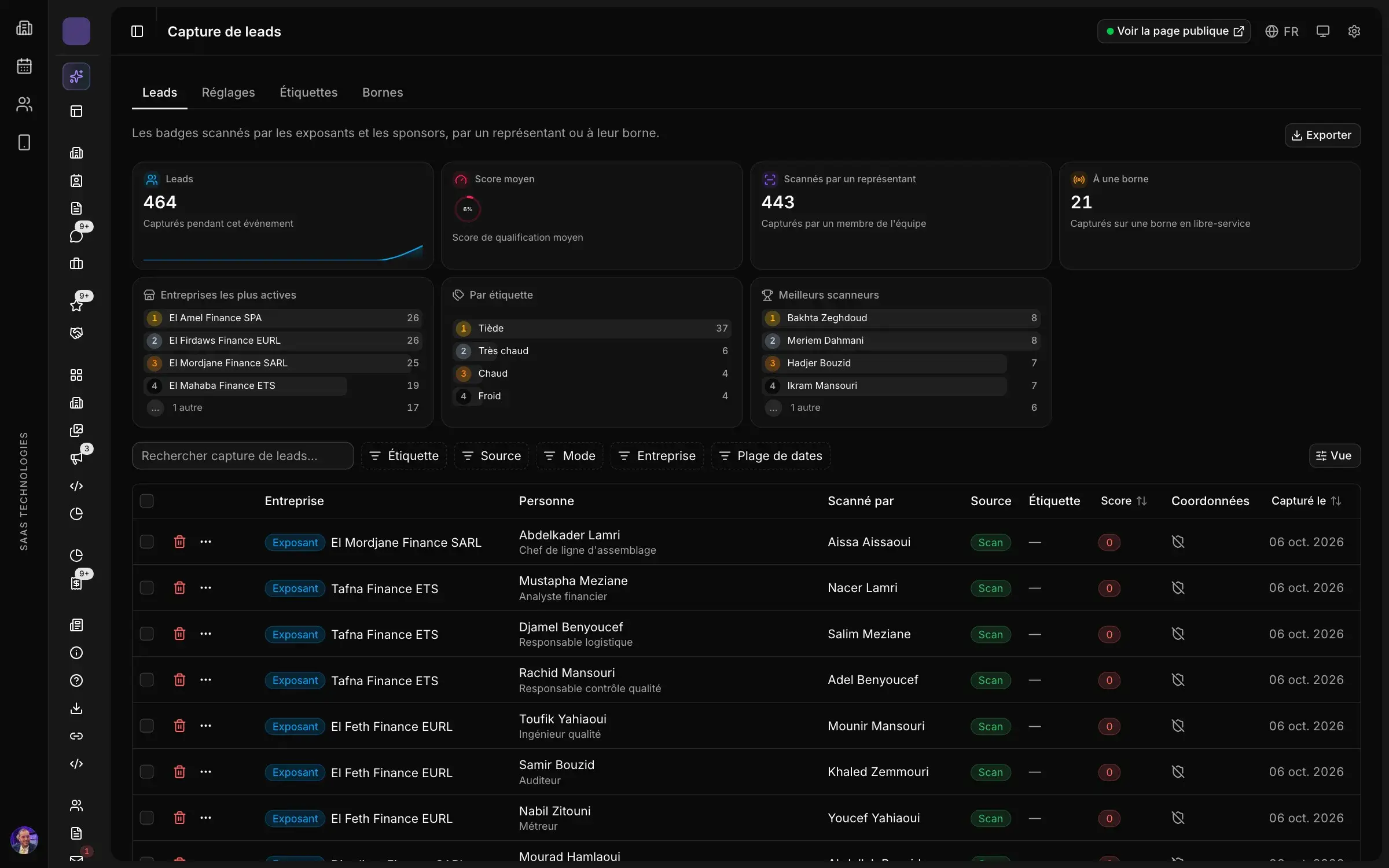Image resolution: width=1389 pixels, height=868 pixels.
Task: Open the FR language selector
Action: 1281,31
